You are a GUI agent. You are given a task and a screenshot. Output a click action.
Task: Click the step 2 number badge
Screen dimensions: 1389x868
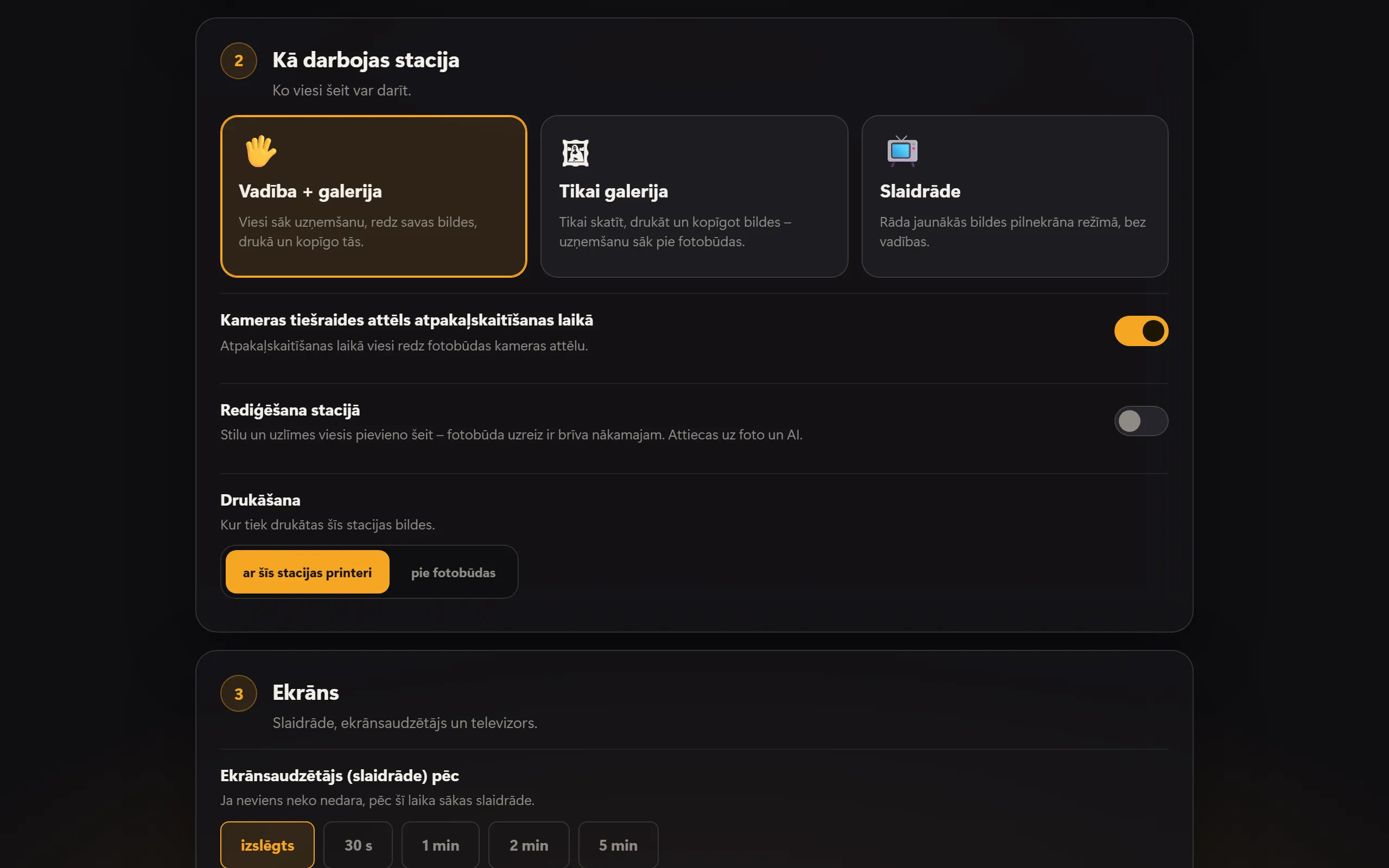pos(239,61)
